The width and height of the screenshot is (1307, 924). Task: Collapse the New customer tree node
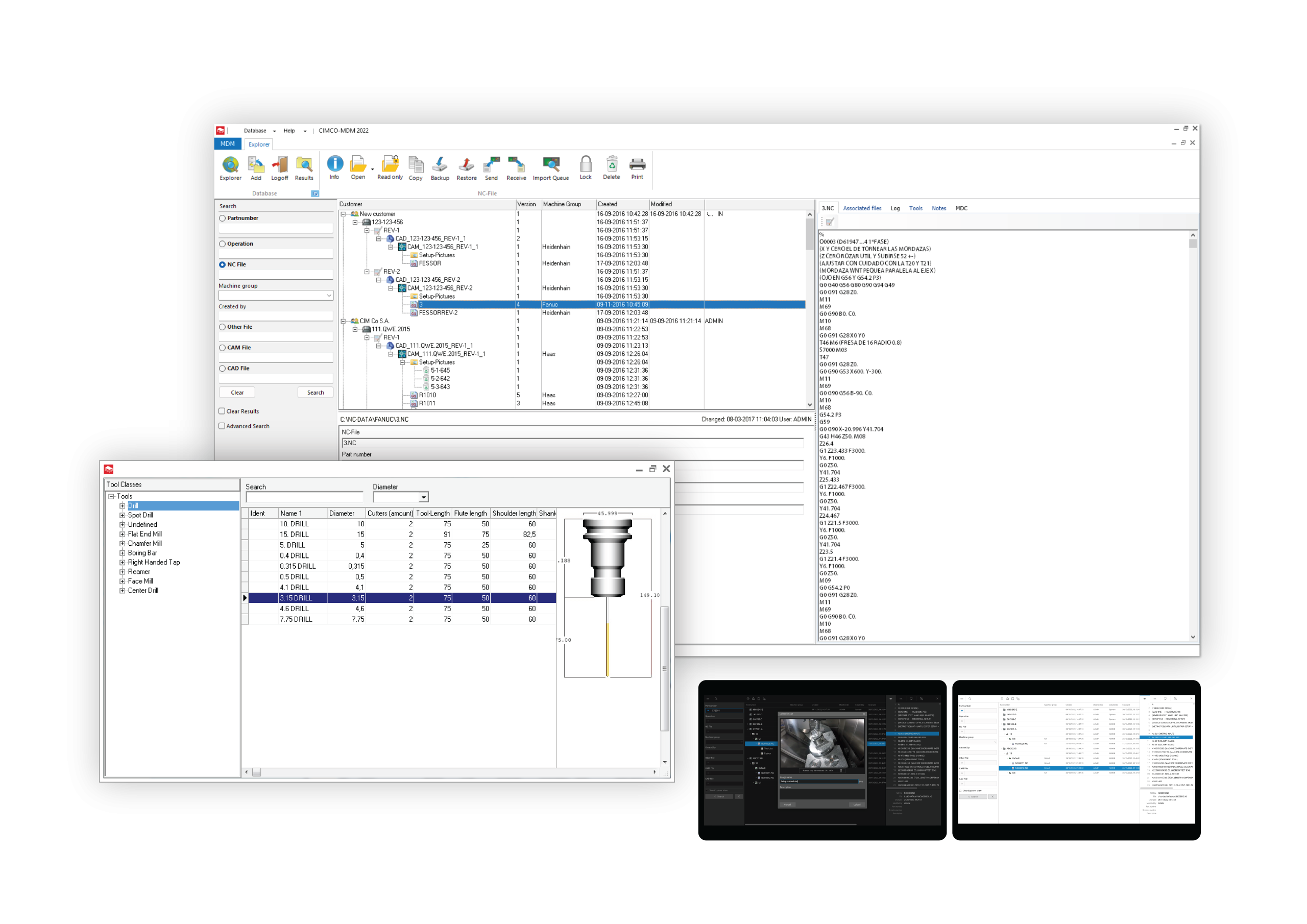(343, 214)
